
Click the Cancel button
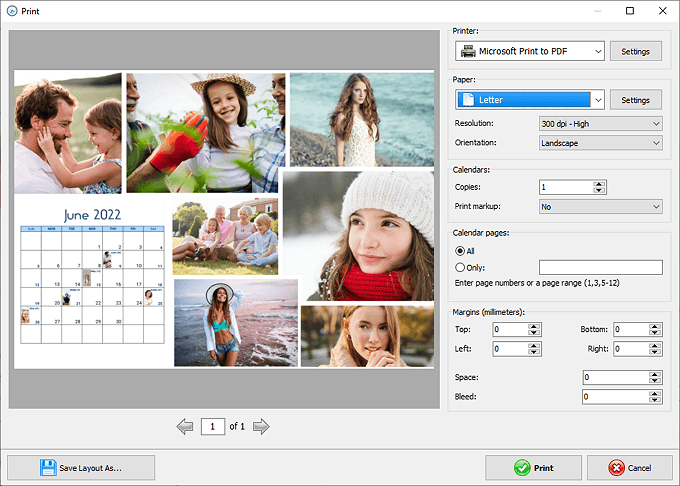pyautogui.click(x=630, y=468)
